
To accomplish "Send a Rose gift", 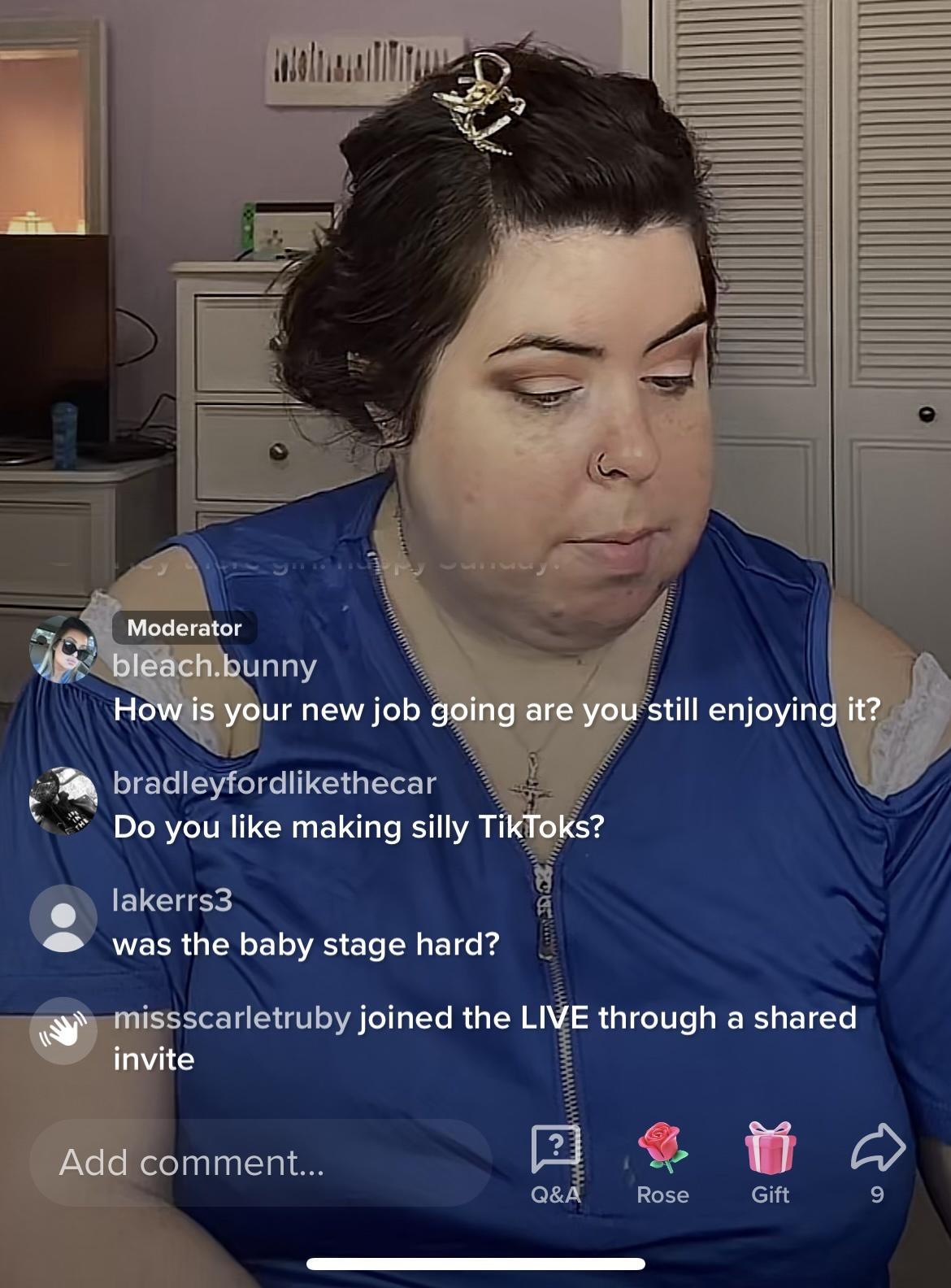I will pyautogui.click(x=662, y=1150).
